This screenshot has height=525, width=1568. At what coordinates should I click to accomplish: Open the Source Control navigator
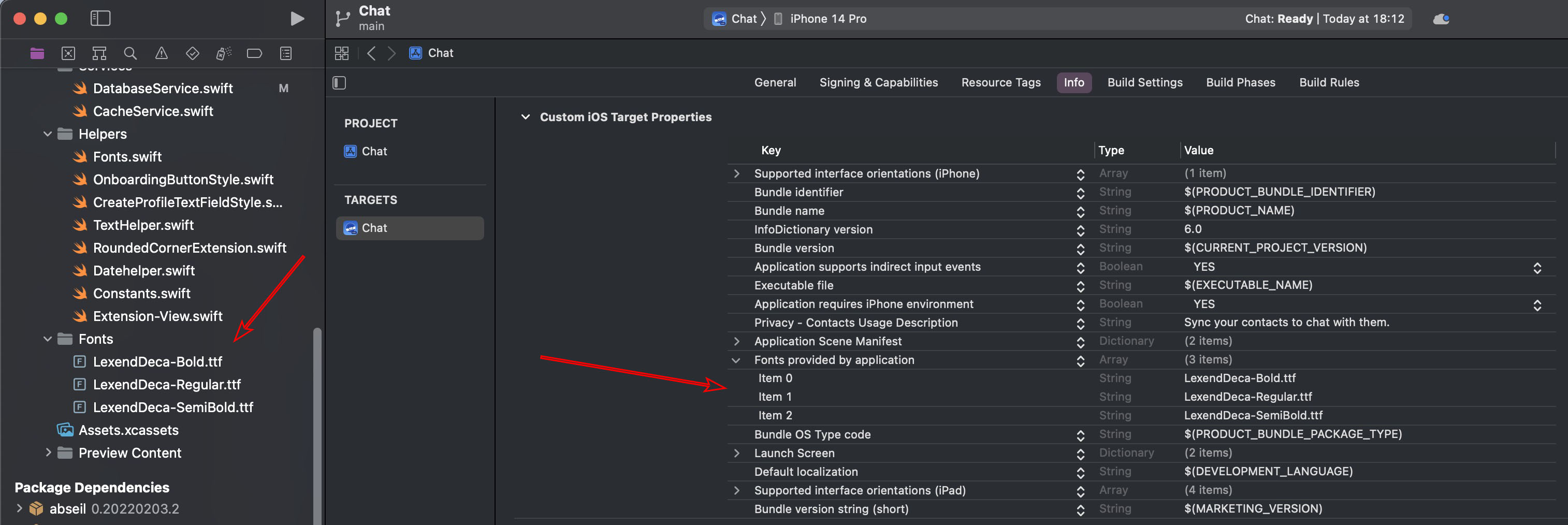(68, 53)
